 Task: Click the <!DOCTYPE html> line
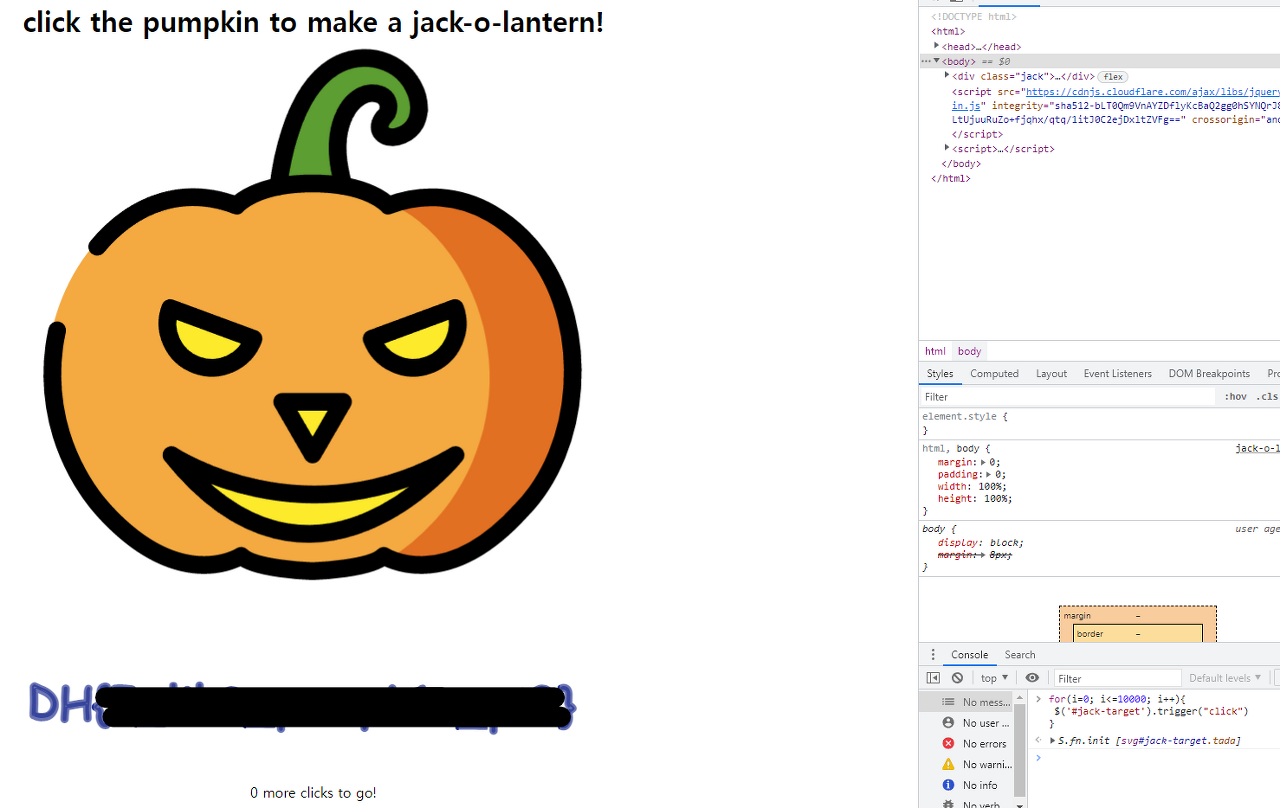974,17
